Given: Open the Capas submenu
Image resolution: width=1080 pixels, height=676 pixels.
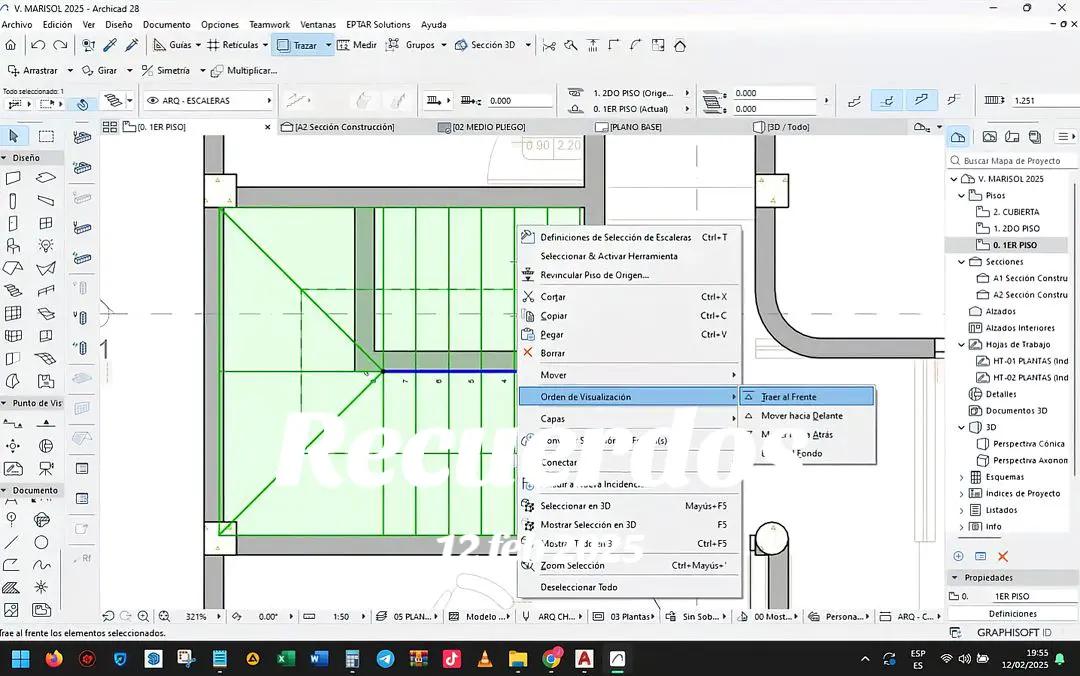Looking at the screenshot, I should 629,418.
